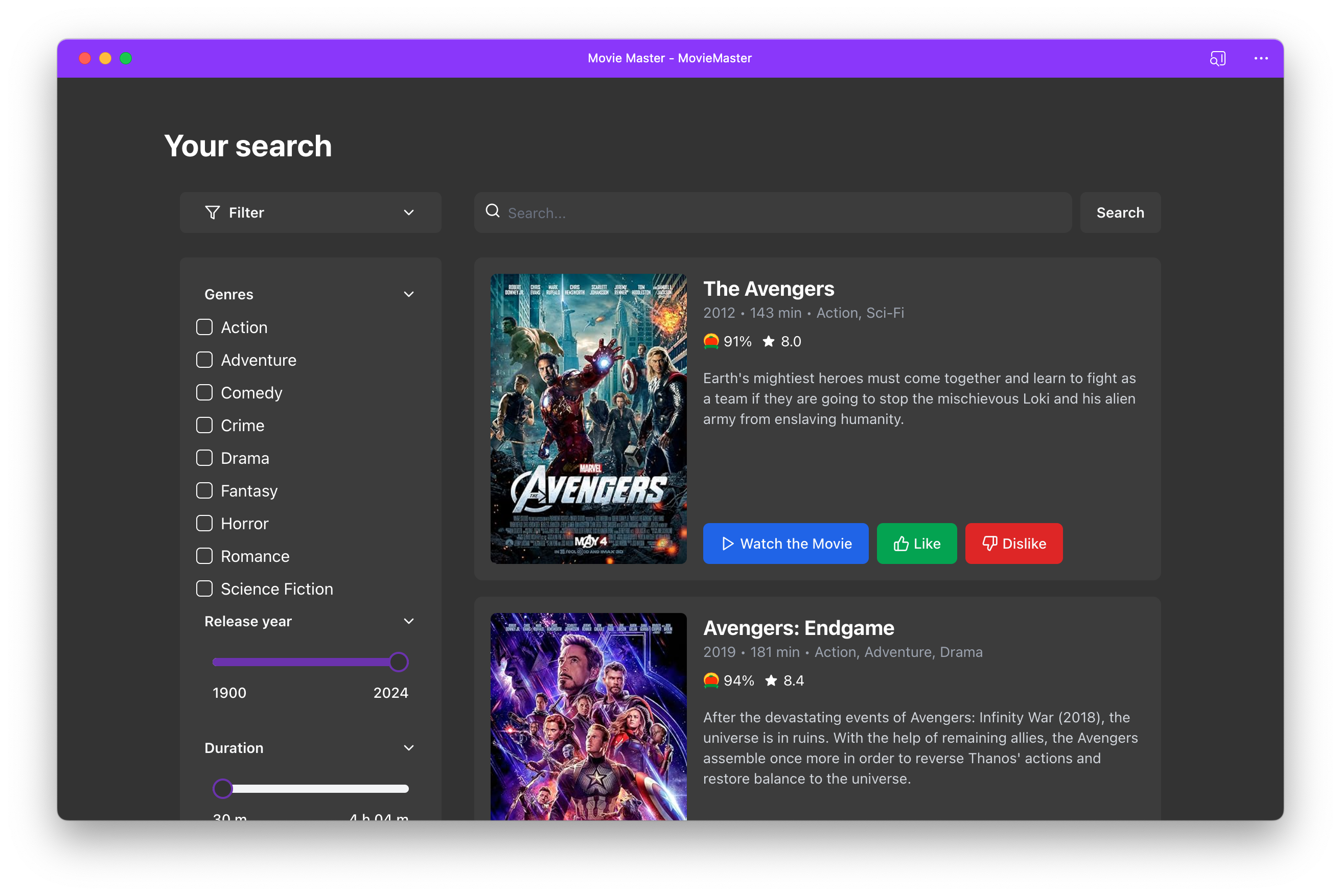The height and width of the screenshot is (896, 1341).
Task: Click the Like thumbs-up icon
Action: (901, 543)
